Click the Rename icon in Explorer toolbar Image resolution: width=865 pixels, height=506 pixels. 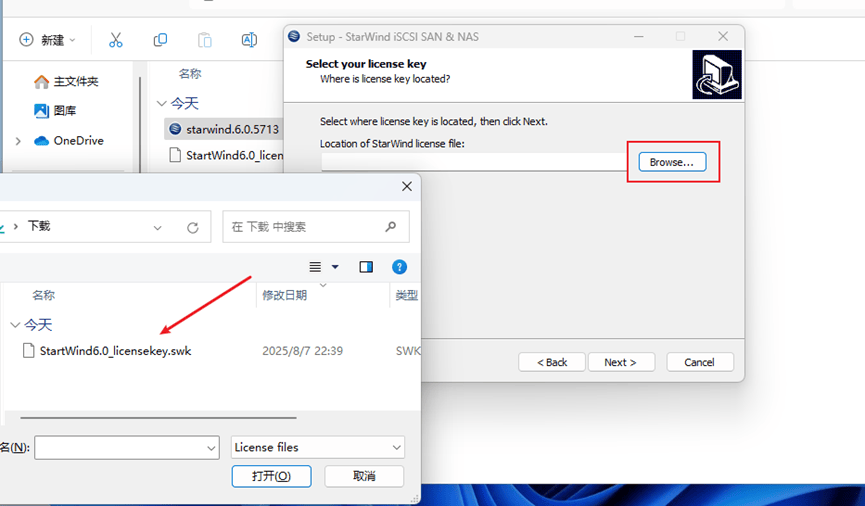point(249,40)
